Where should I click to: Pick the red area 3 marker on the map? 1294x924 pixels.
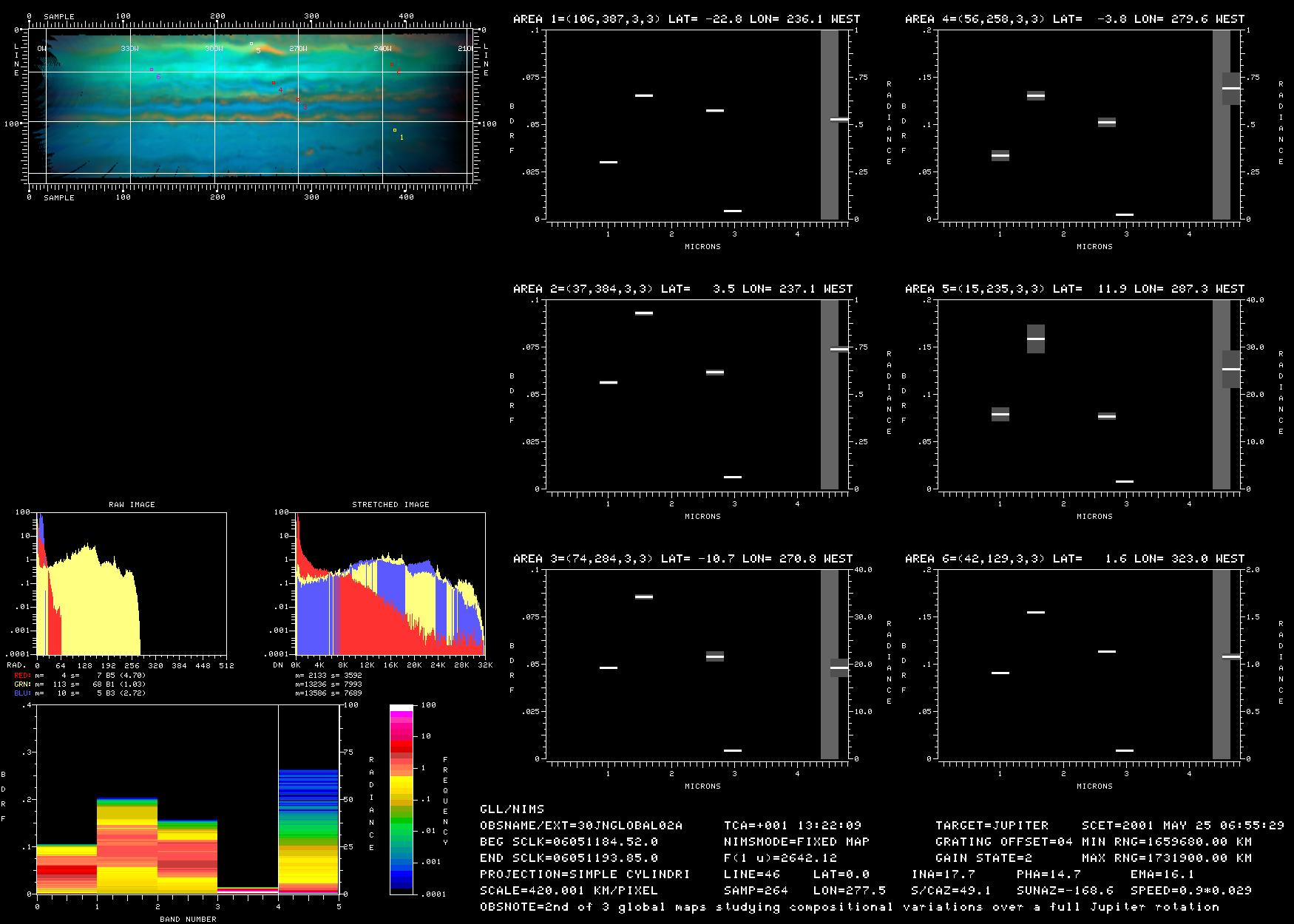[x=298, y=99]
